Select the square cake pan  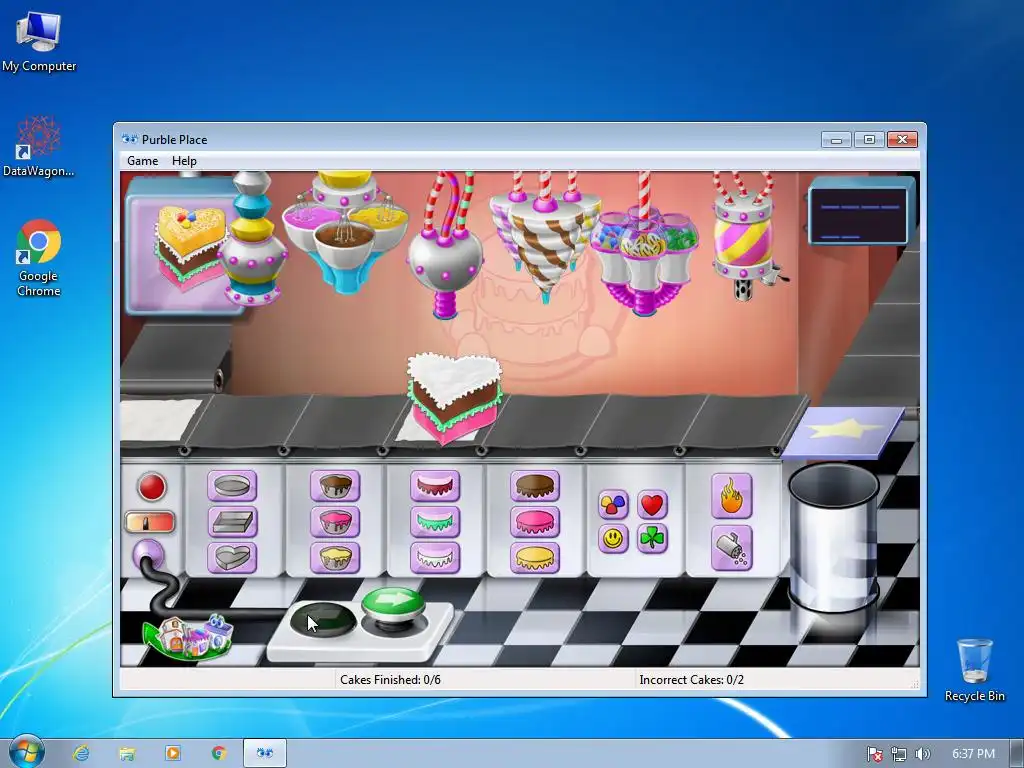click(x=232, y=522)
